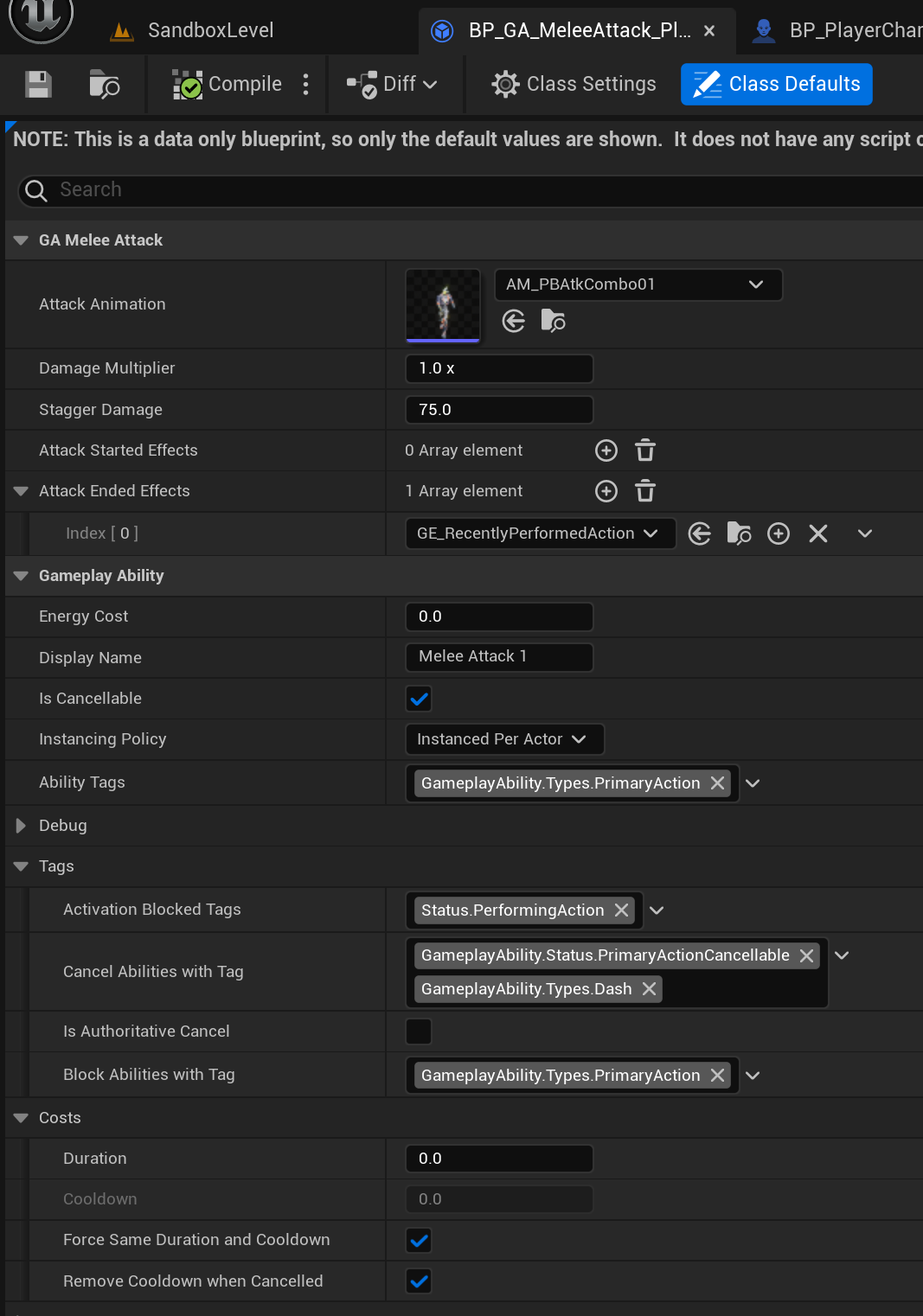Toggle Remove Cooldown when Cancelled

[419, 1281]
